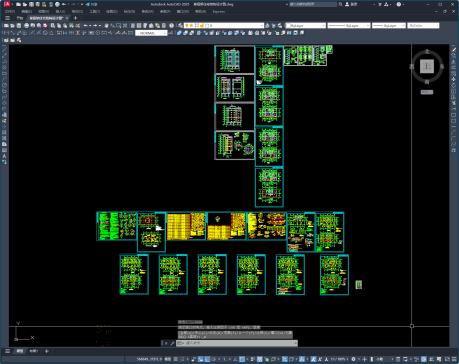Open the Modify menu
459x364 pixels.
pyautogui.click(x=148, y=11)
